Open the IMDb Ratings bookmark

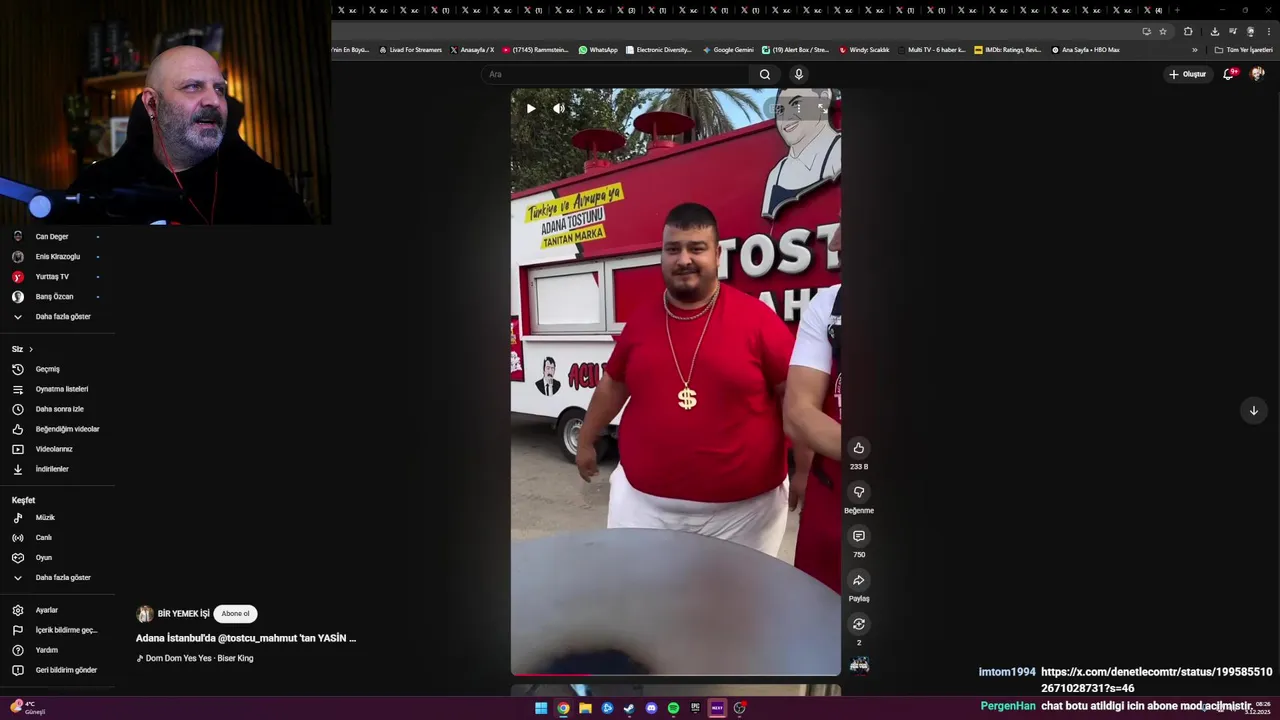click(x=1008, y=50)
